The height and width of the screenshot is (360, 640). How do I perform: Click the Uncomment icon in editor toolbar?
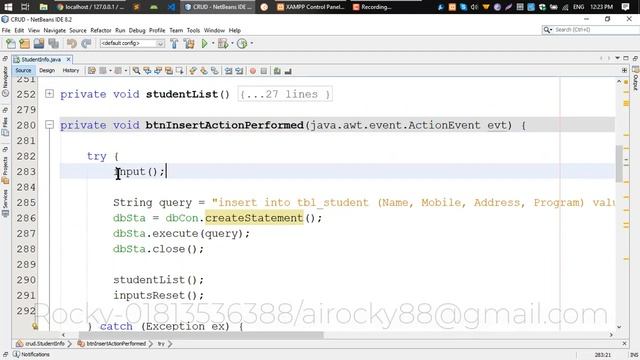coord(288,71)
